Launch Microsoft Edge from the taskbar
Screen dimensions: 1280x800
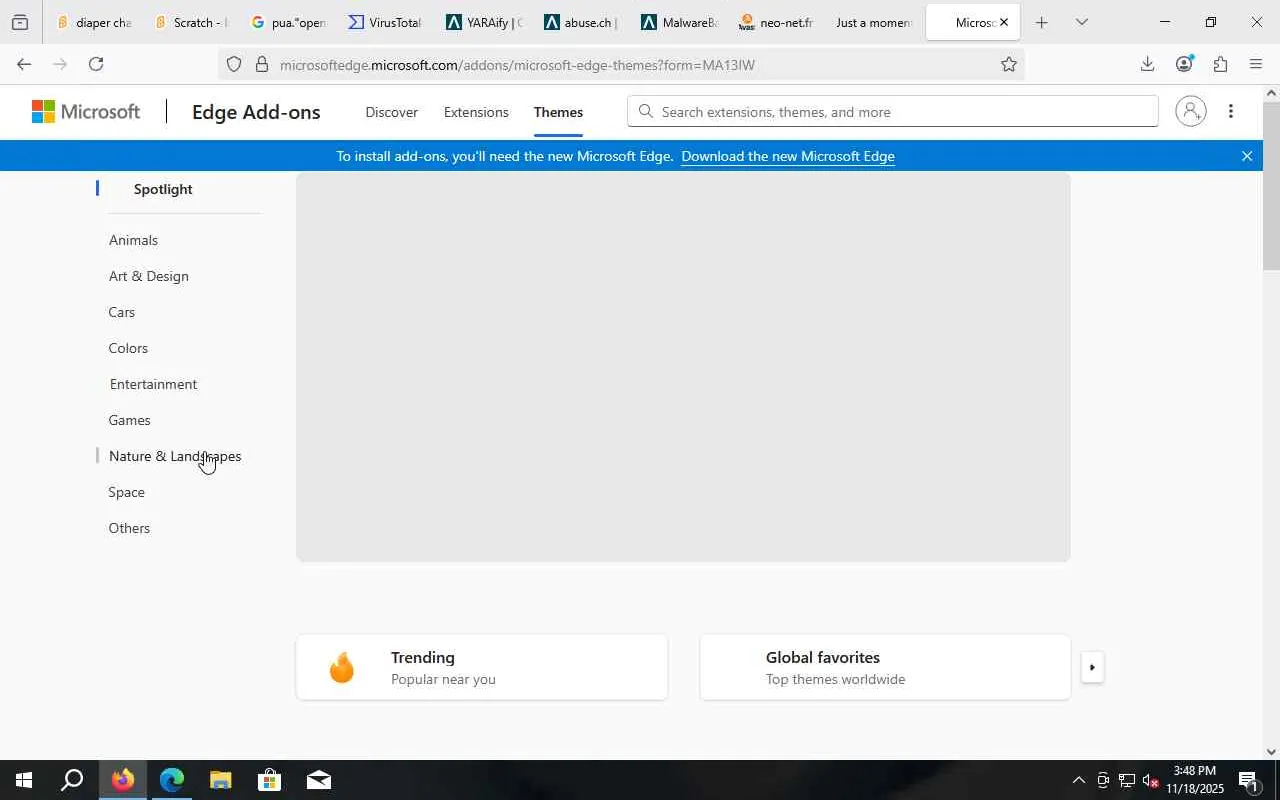pos(172,780)
